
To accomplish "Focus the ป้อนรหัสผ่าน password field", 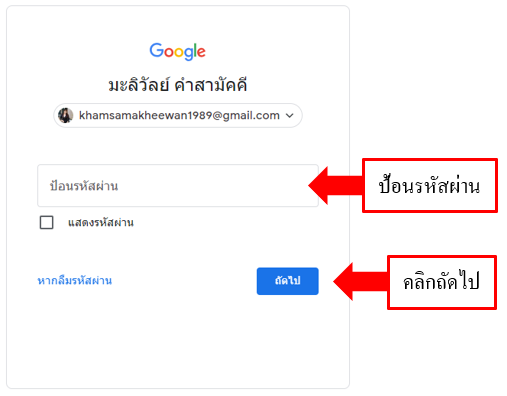I will (178, 186).
